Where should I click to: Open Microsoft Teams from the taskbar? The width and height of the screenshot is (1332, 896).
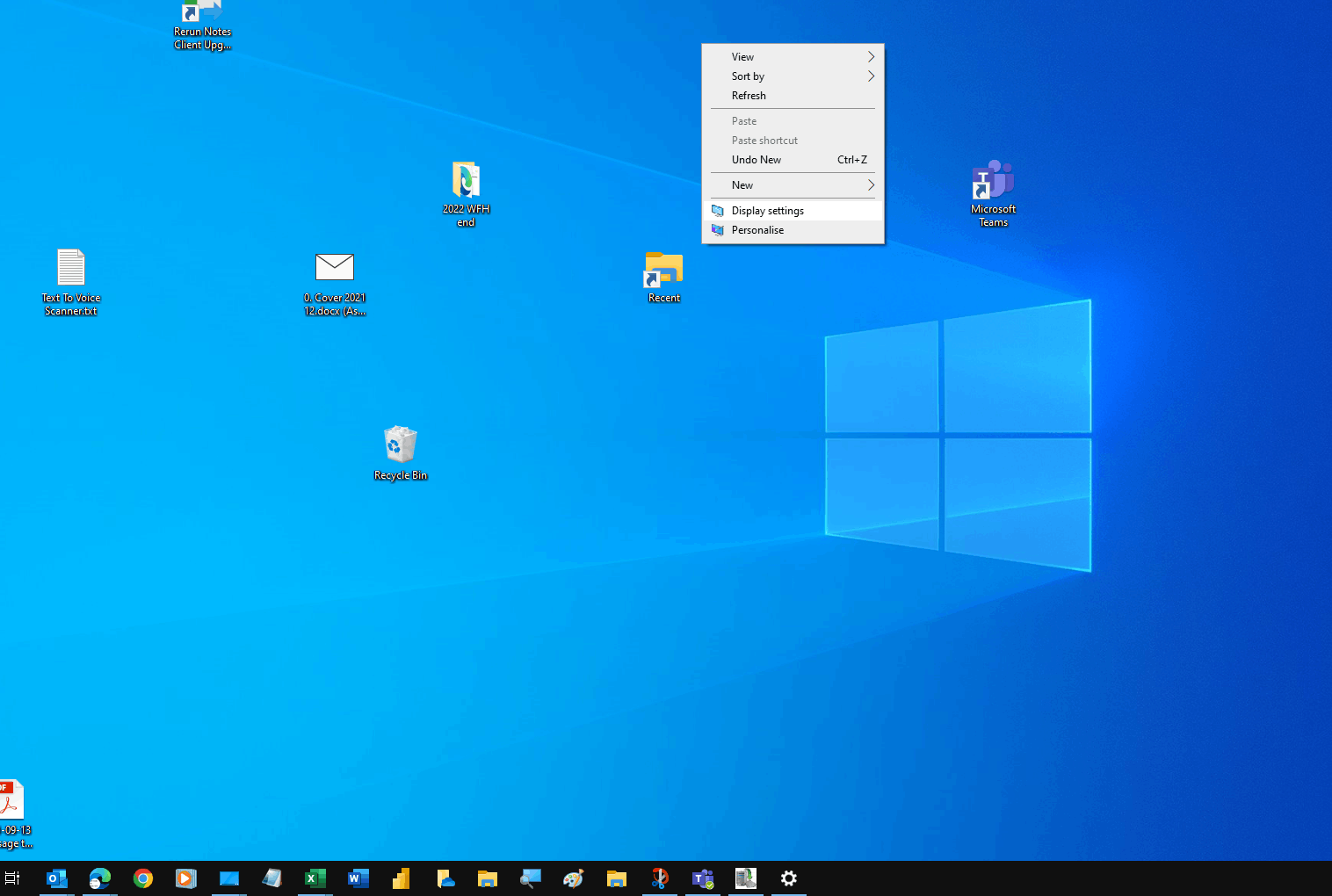tap(703, 878)
